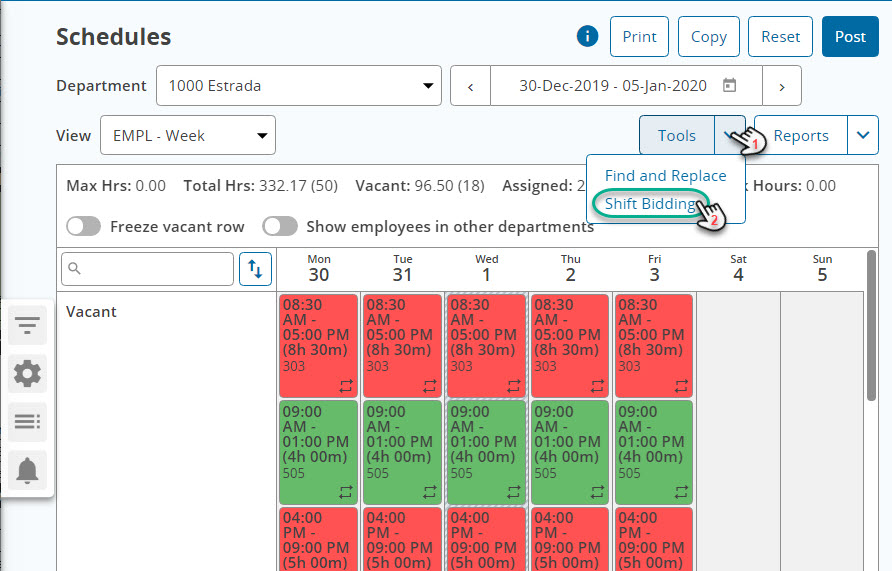Click repeat icon on Tuesday 08:30 AM shift
Image resolution: width=892 pixels, height=571 pixels.
tap(430, 386)
